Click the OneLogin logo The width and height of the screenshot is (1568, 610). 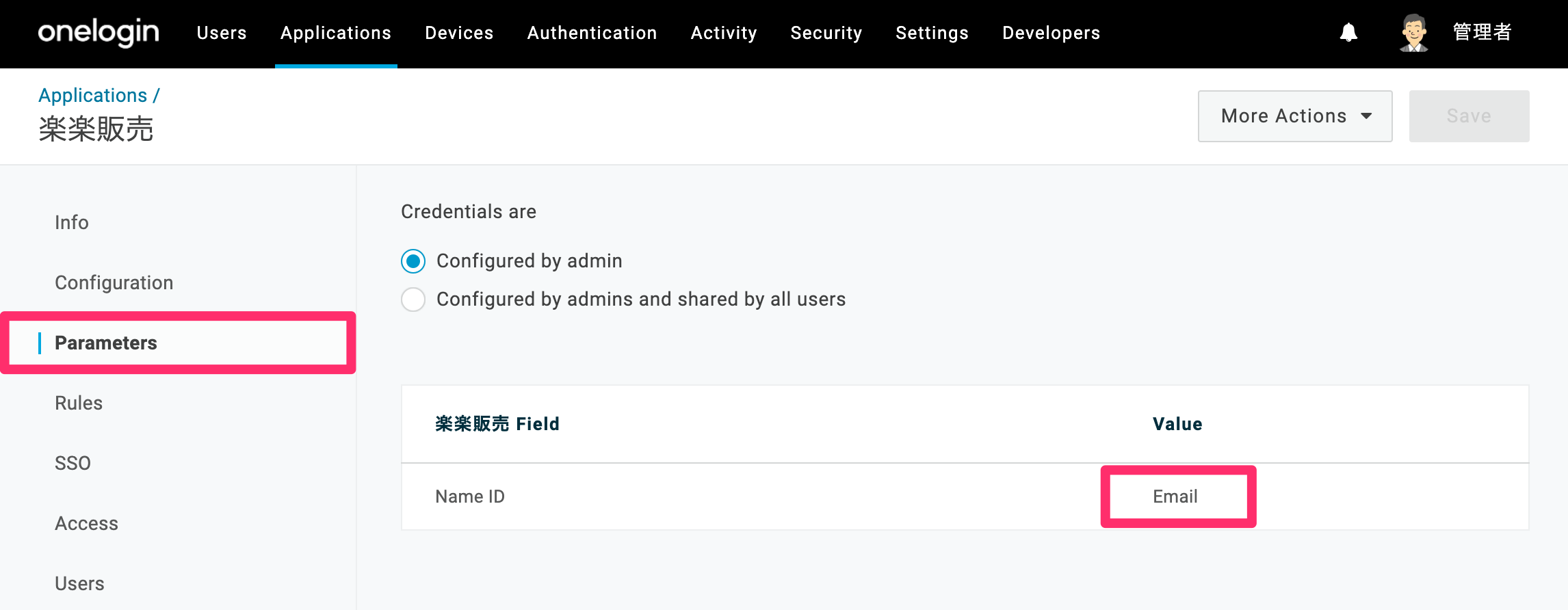tap(99, 33)
